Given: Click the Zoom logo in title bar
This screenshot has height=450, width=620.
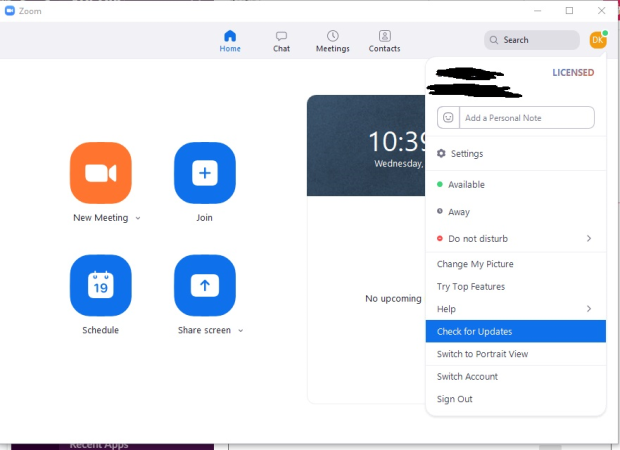Looking at the screenshot, I should pos(10,11).
